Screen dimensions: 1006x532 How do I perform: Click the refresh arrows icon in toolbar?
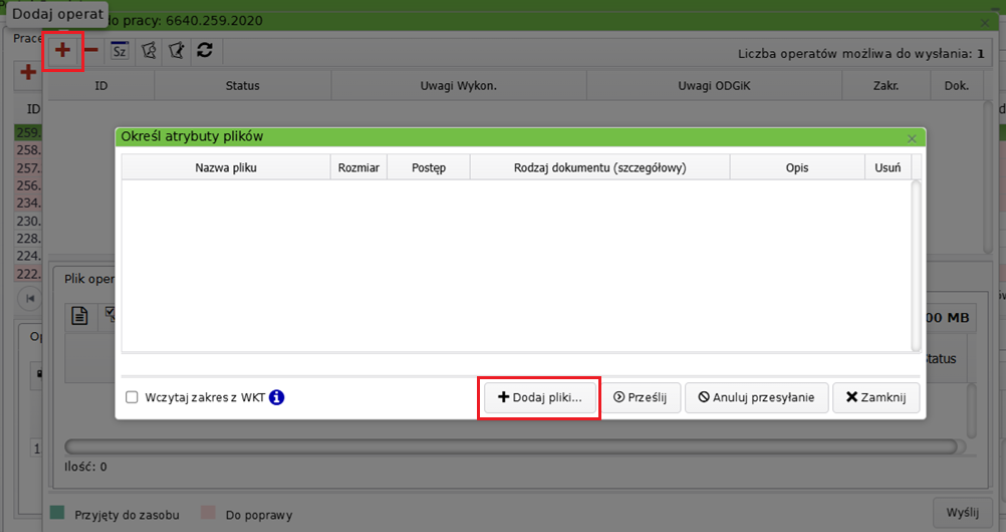pyautogui.click(x=204, y=51)
